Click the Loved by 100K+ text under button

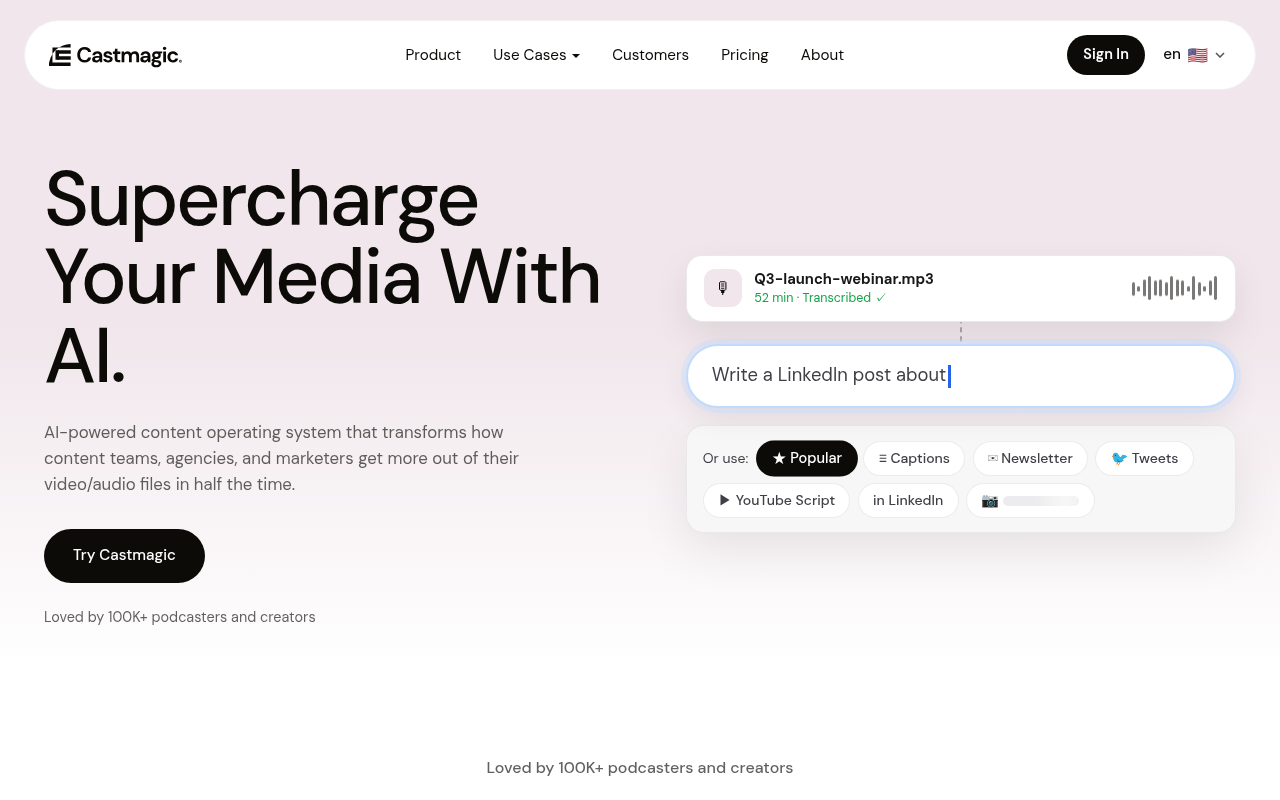pos(180,617)
